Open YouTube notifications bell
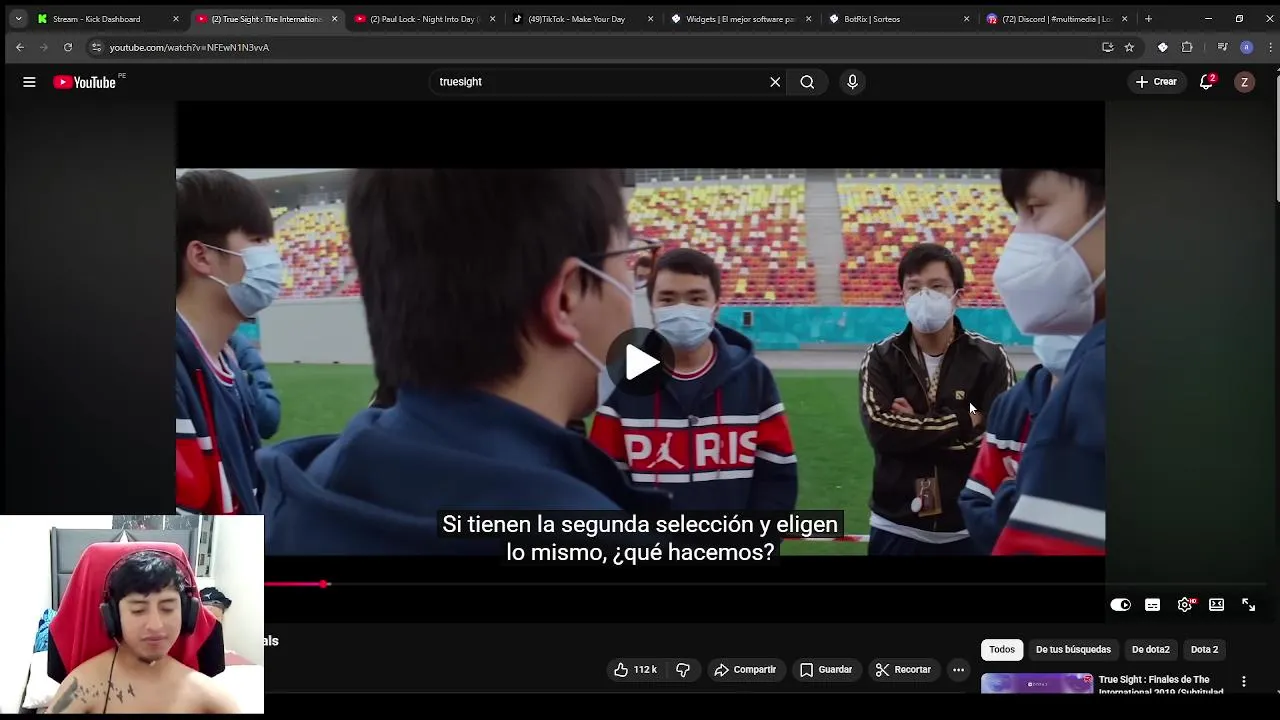Viewport: 1280px width, 720px height. [x=1206, y=82]
